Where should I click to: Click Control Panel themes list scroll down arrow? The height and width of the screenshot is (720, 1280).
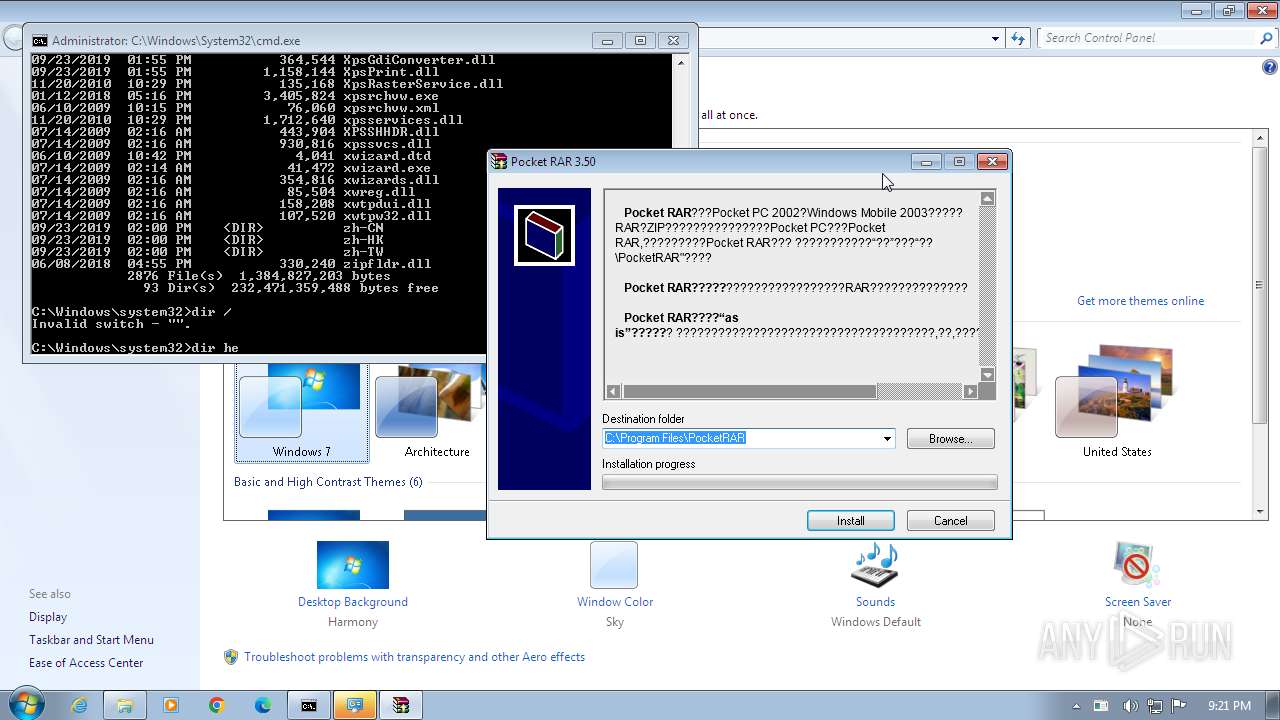coord(1260,512)
